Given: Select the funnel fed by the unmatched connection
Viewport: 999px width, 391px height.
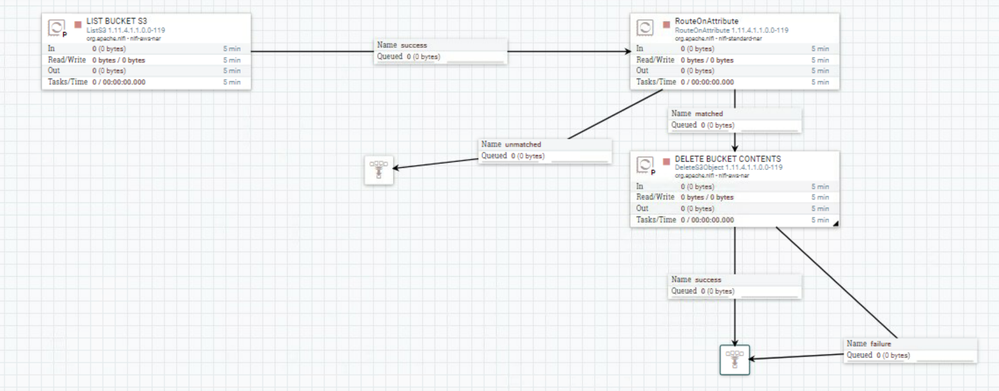Looking at the screenshot, I should [x=378, y=170].
